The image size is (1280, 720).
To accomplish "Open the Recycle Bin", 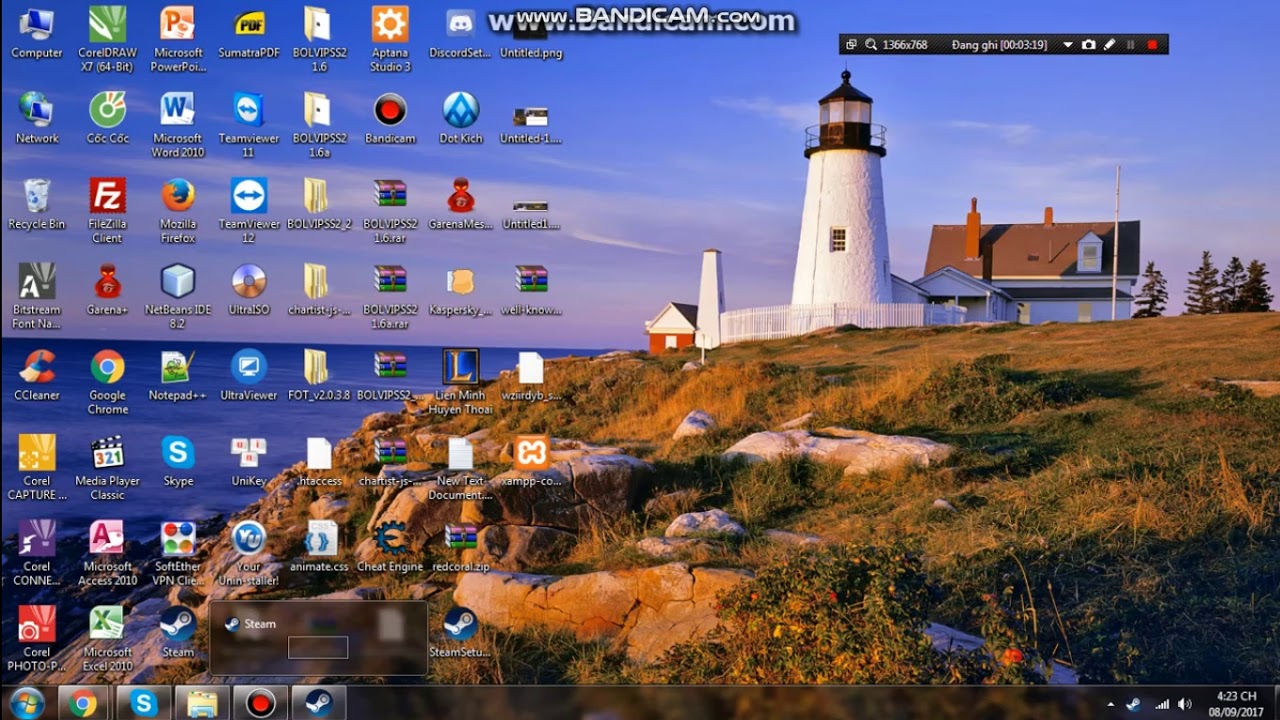I will [37, 204].
